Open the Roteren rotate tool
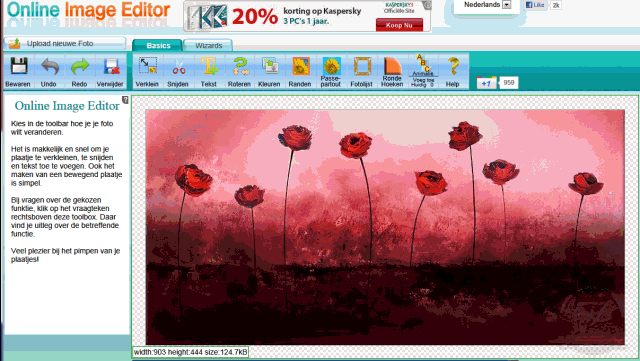Screen dimensions: 640x361 (240, 66)
